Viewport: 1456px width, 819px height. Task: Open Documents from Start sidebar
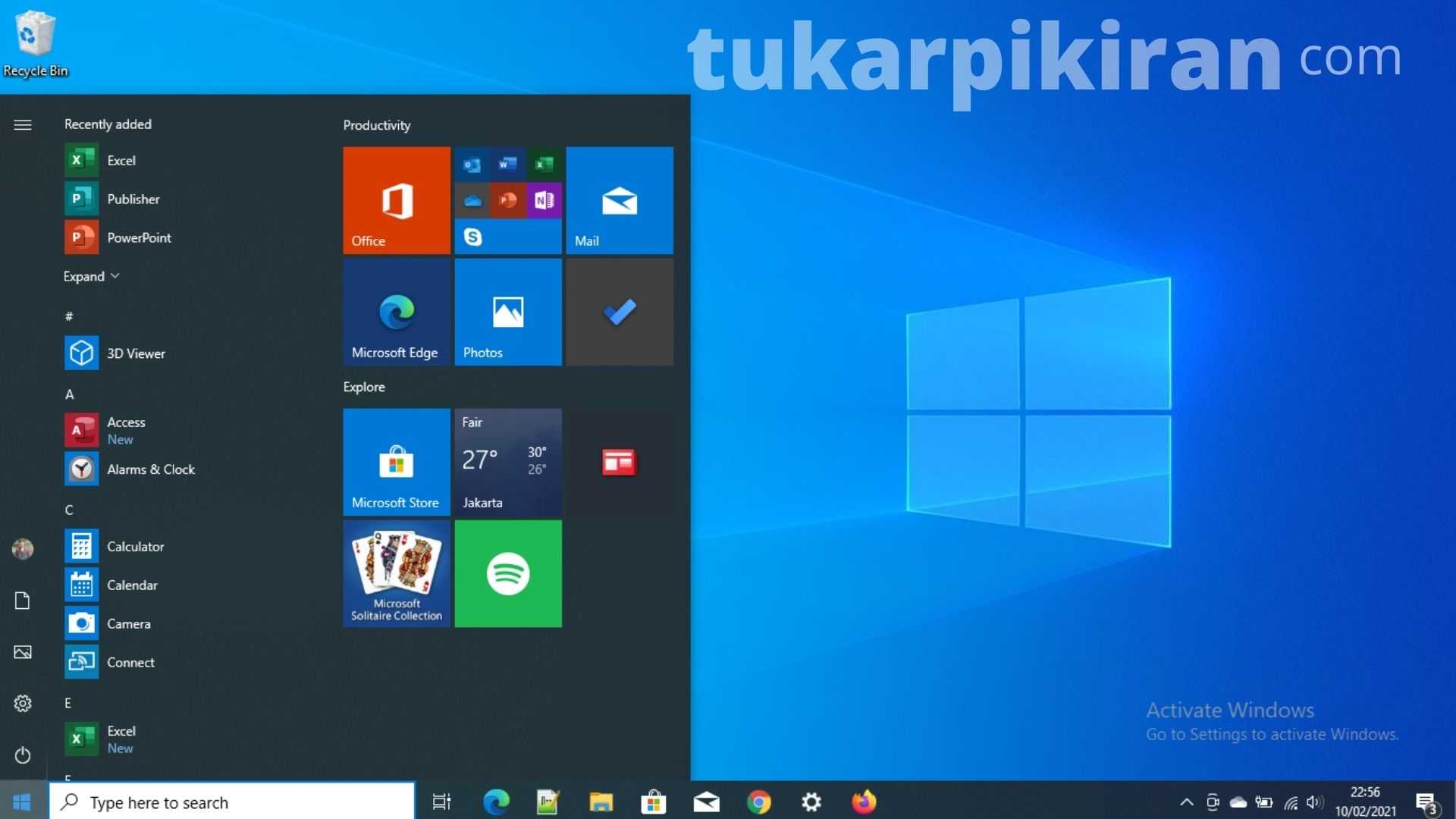[x=23, y=601]
